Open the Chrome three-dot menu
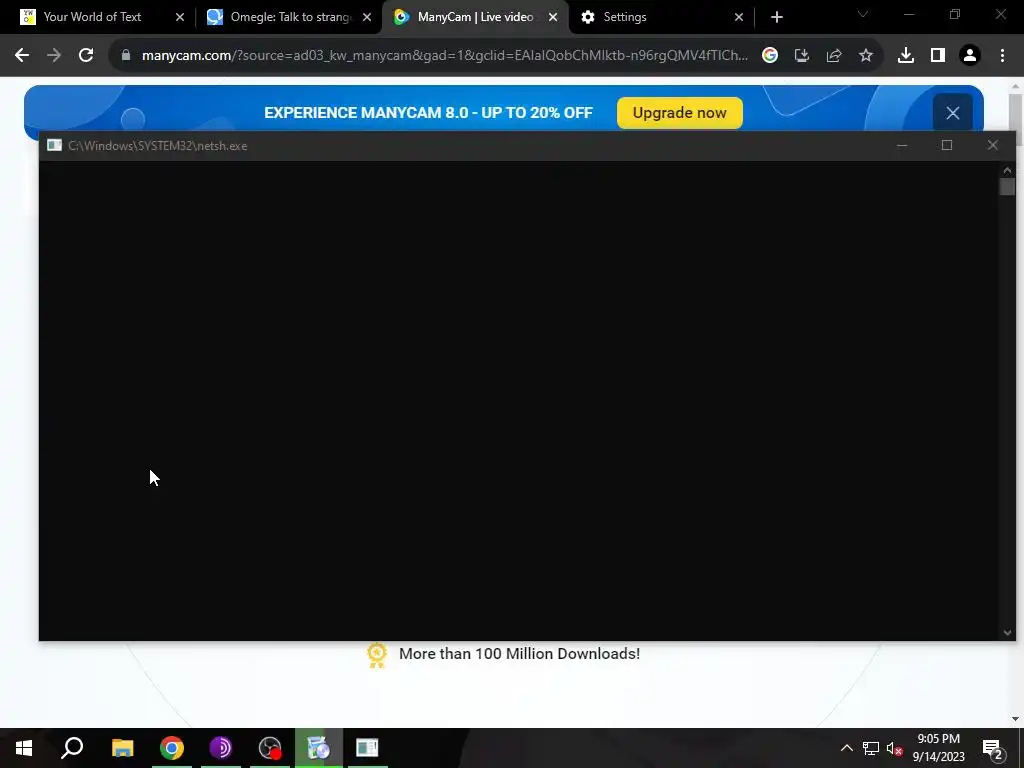 pyautogui.click(x=1002, y=56)
